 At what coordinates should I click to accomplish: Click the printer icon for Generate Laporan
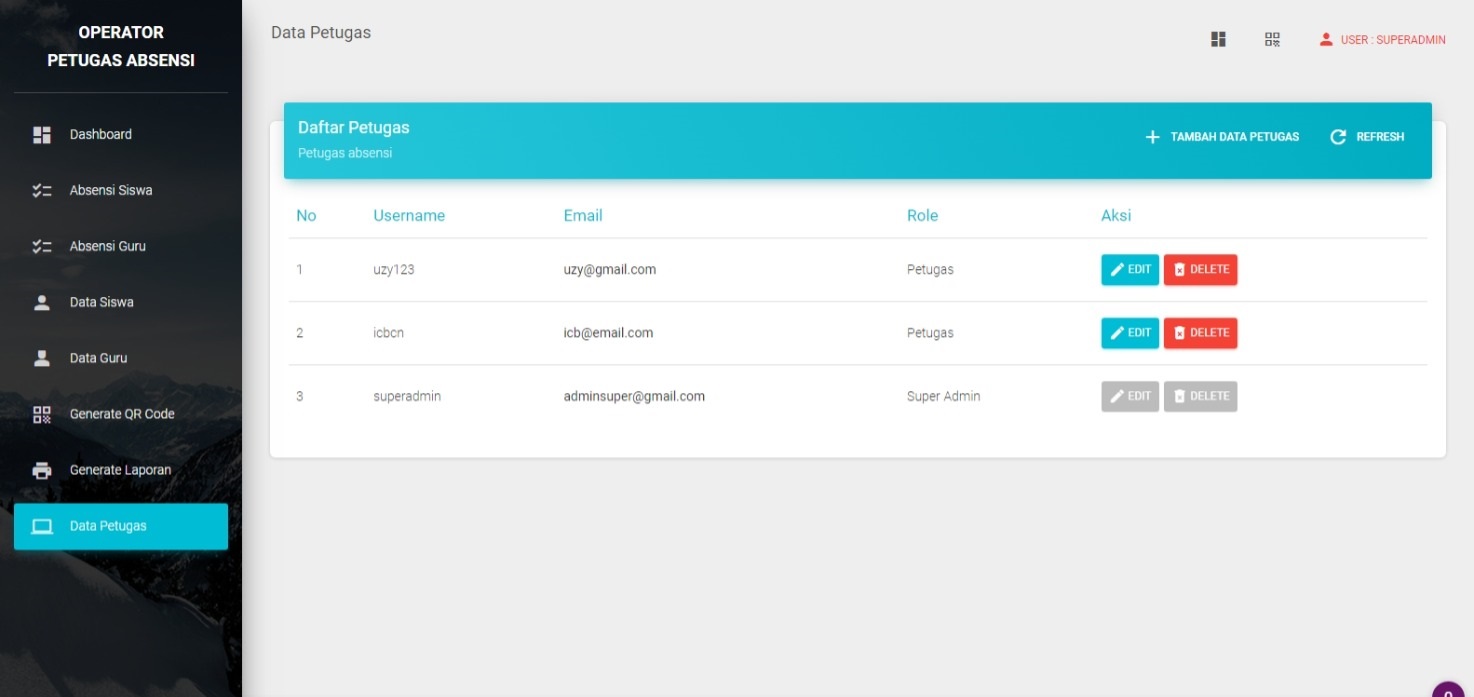click(x=42, y=470)
